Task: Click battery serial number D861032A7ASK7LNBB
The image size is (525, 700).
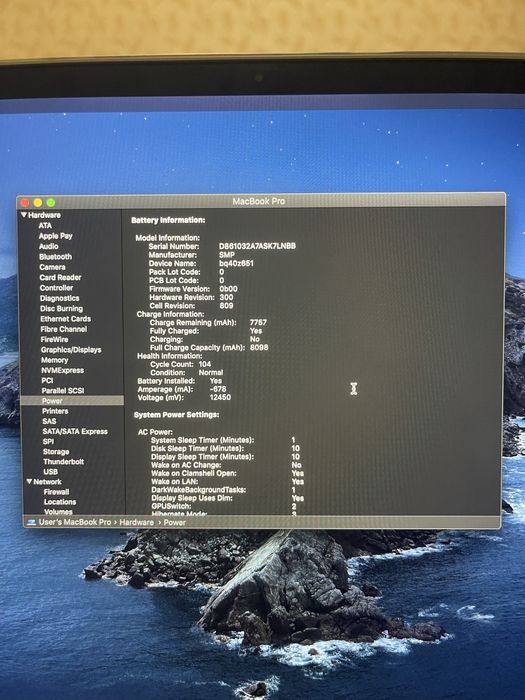Action: [x=258, y=246]
